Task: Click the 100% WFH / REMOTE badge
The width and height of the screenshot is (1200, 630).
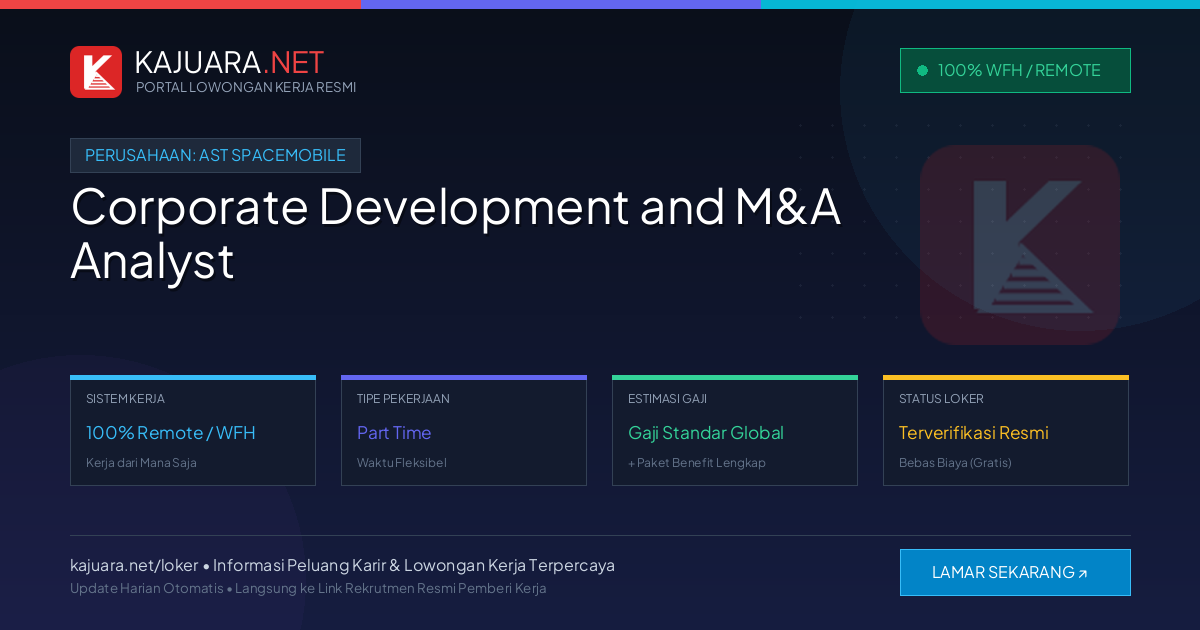Action: pyautogui.click(x=1015, y=70)
